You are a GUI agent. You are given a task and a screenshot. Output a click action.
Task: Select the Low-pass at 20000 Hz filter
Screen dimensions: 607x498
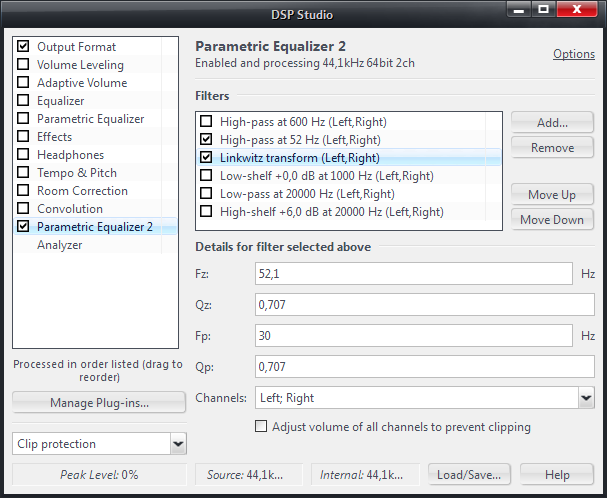coord(307,194)
